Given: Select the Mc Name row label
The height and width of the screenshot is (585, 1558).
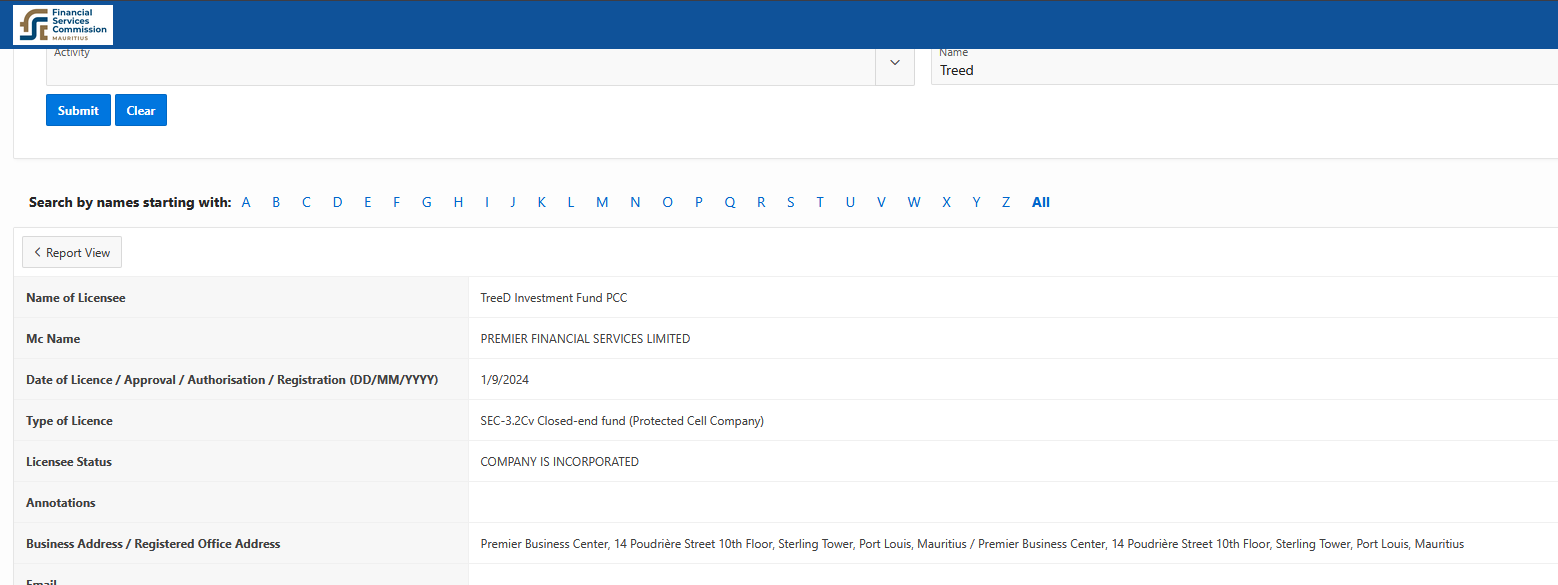Looking at the screenshot, I should click(x=53, y=338).
